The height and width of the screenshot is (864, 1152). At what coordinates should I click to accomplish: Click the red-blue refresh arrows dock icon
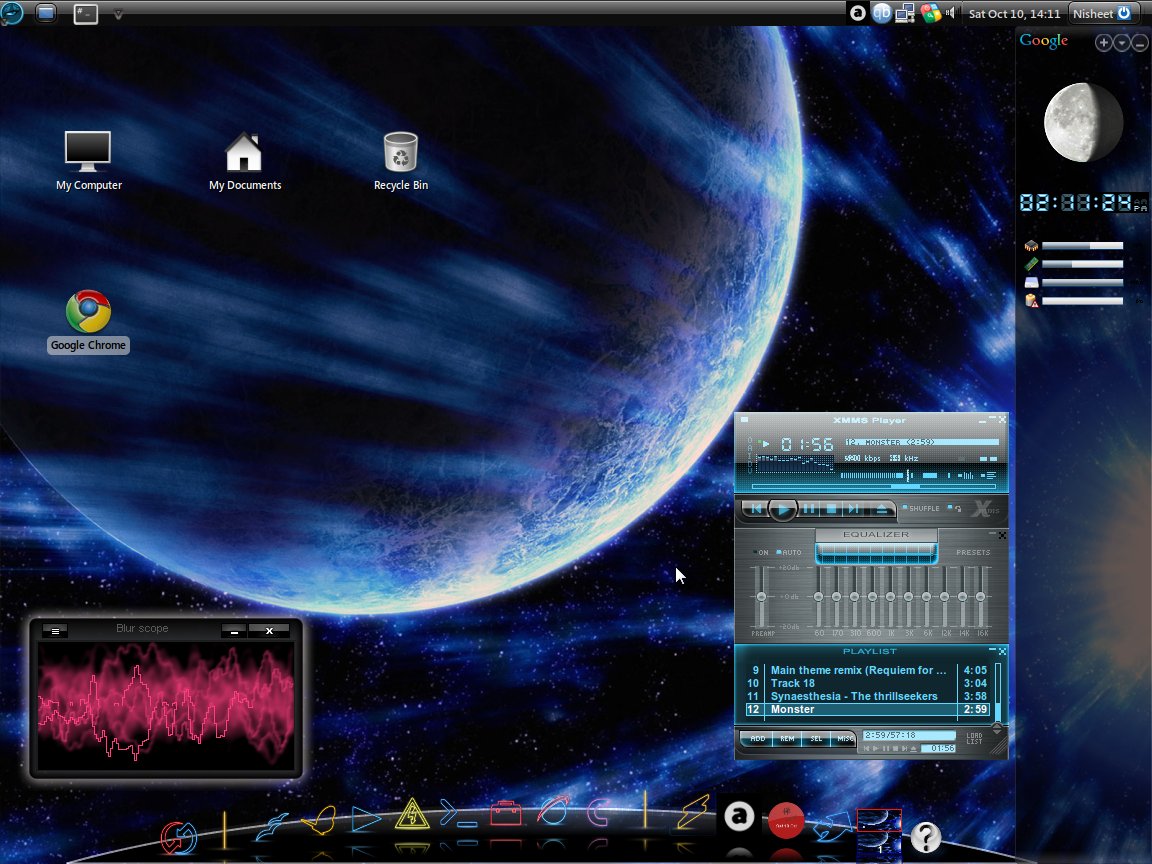point(179,837)
